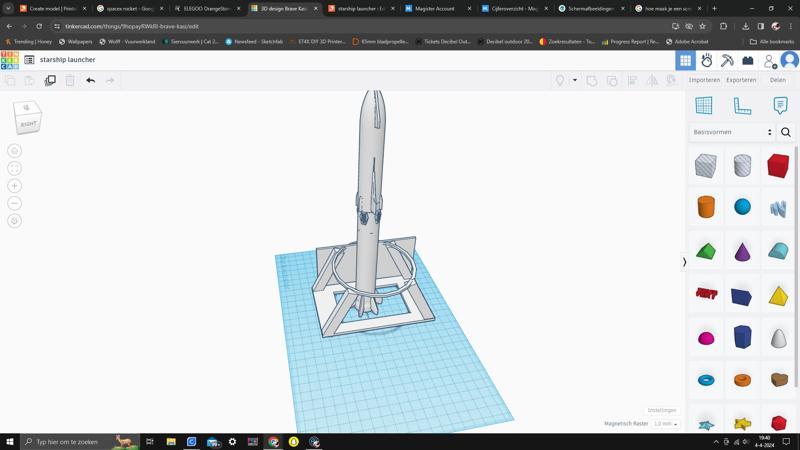The width and height of the screenshot is (800, 450).
Task: Open the designs list icon beside title
Action: click(x=29, y=60)
